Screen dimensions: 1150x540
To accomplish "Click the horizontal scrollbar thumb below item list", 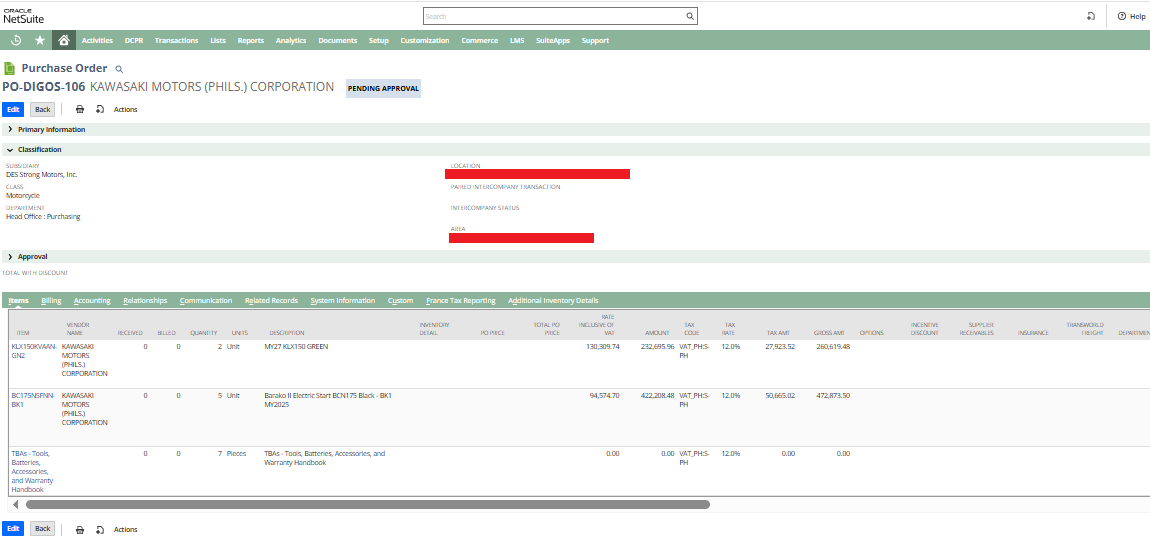I will tap(367, 505).
